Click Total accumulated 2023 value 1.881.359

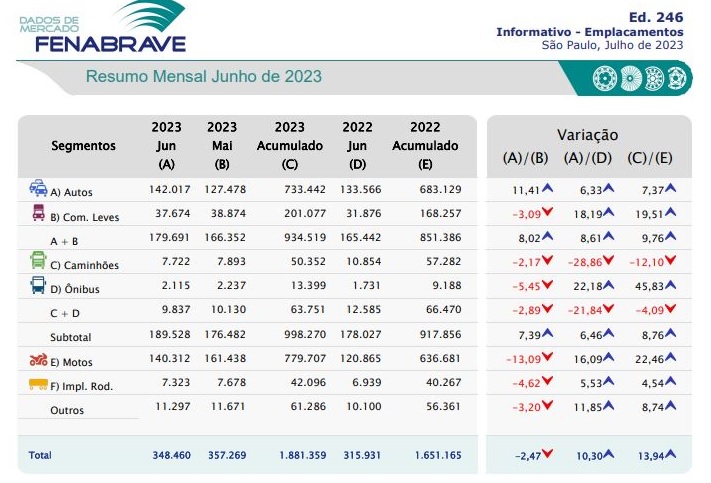pyautogui.click(x=302, y=455)
